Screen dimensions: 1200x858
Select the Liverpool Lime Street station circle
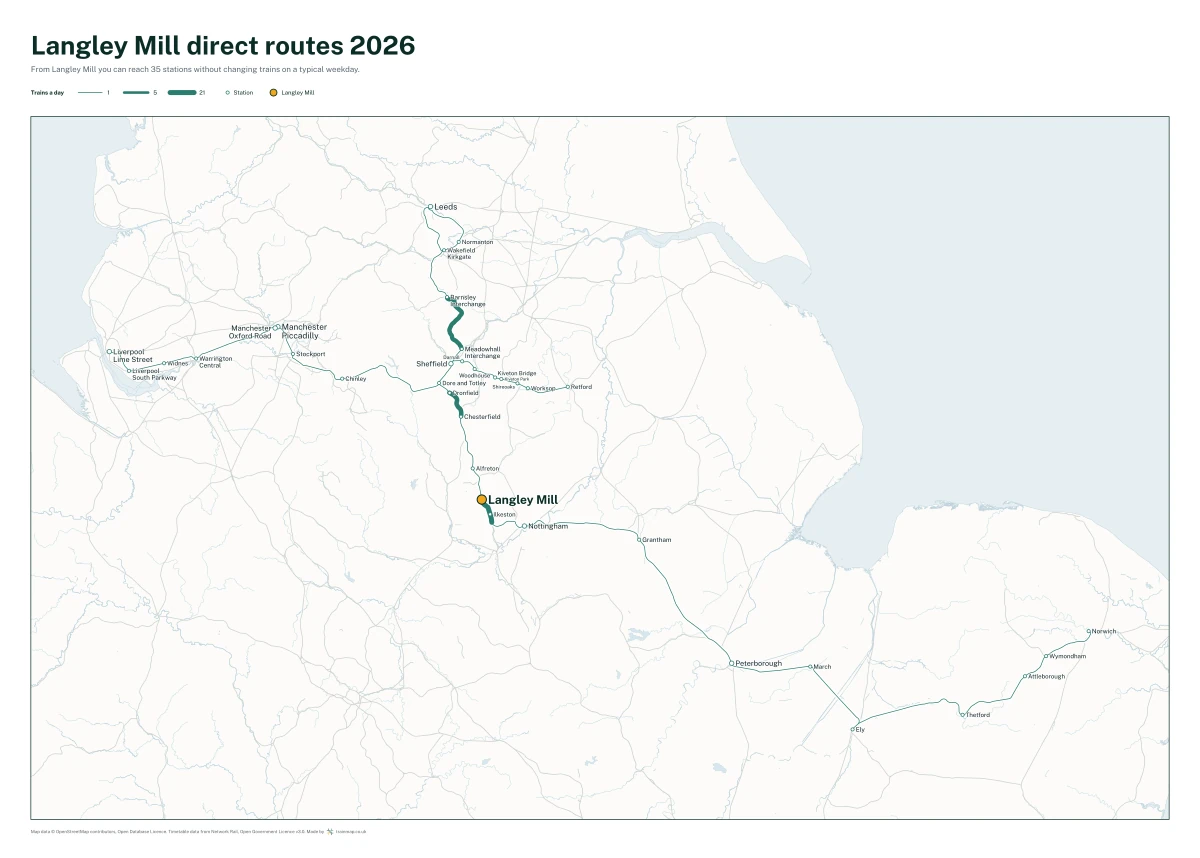tap(109, 352)
